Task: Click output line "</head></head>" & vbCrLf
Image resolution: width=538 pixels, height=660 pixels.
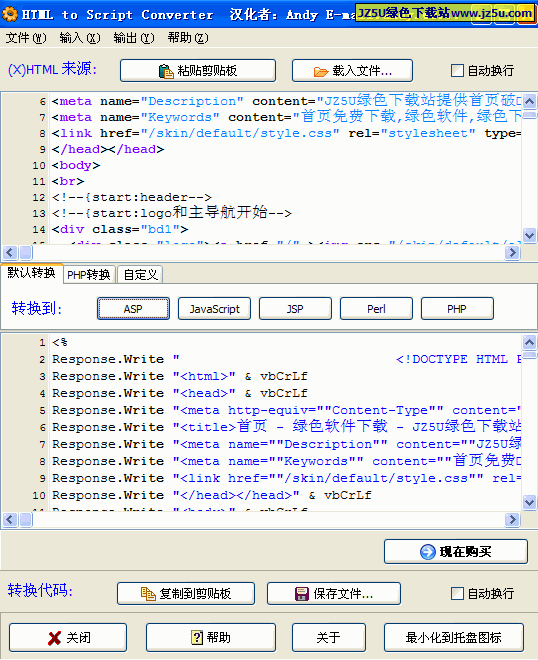Action: (212, 495)
